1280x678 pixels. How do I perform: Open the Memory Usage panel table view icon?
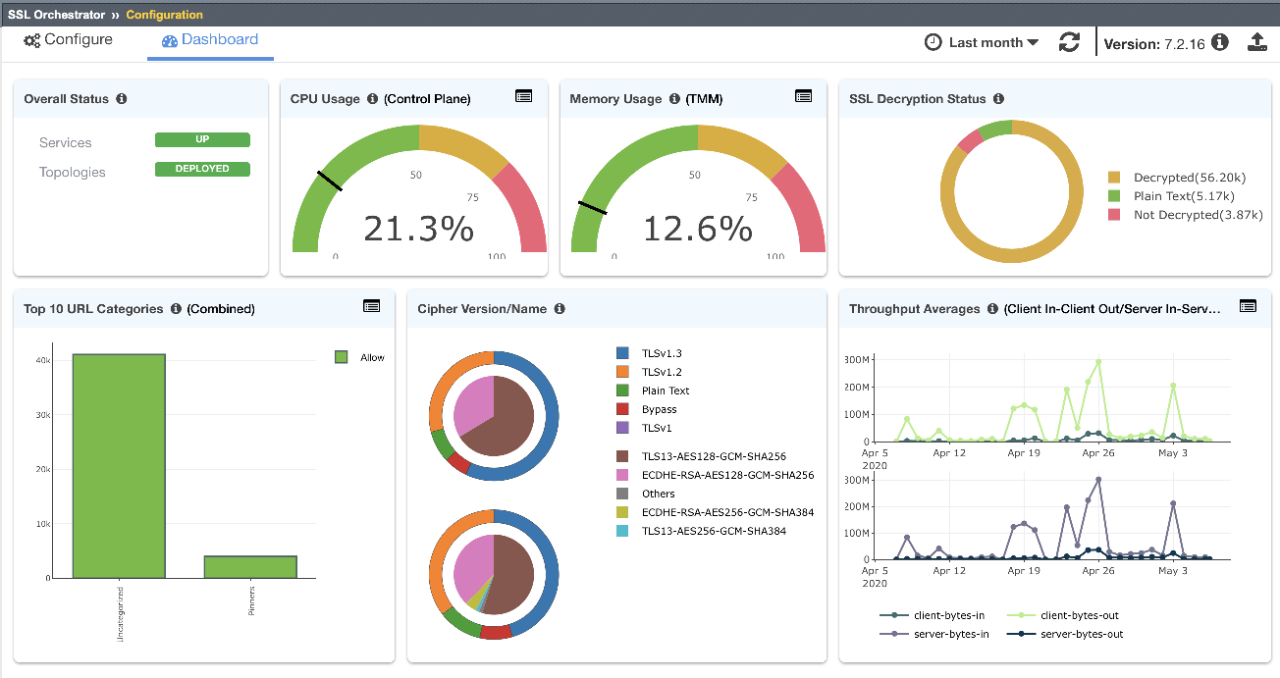pyautogui.click(x=803, y=96)
